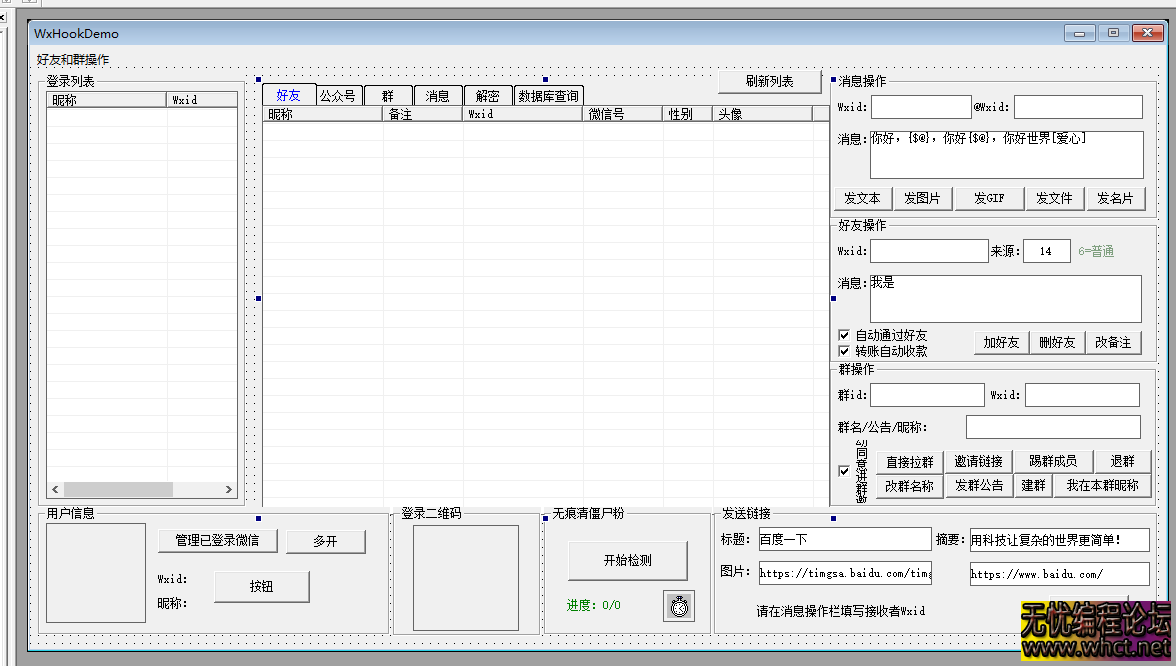Viewport: 1176px width, 666px height.
Task: Switch to the 公众号 tab
Action: coord(338,95)
